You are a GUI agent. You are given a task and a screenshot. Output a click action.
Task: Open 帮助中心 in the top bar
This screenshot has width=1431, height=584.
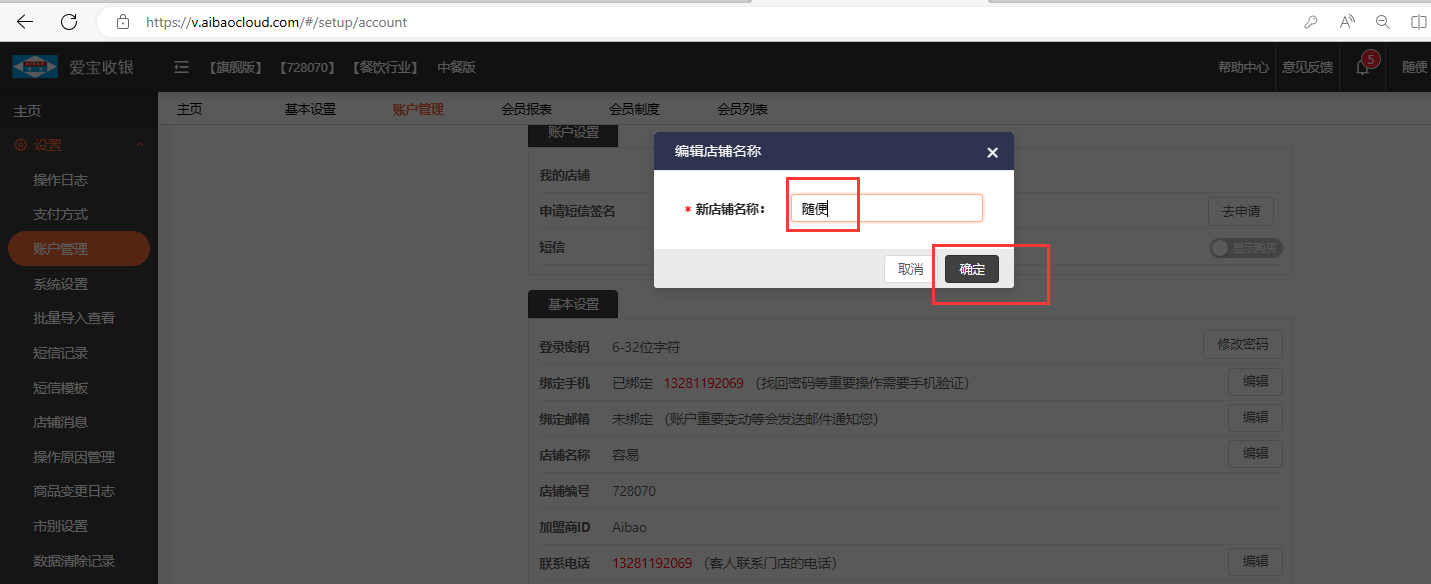point(1242,67)
